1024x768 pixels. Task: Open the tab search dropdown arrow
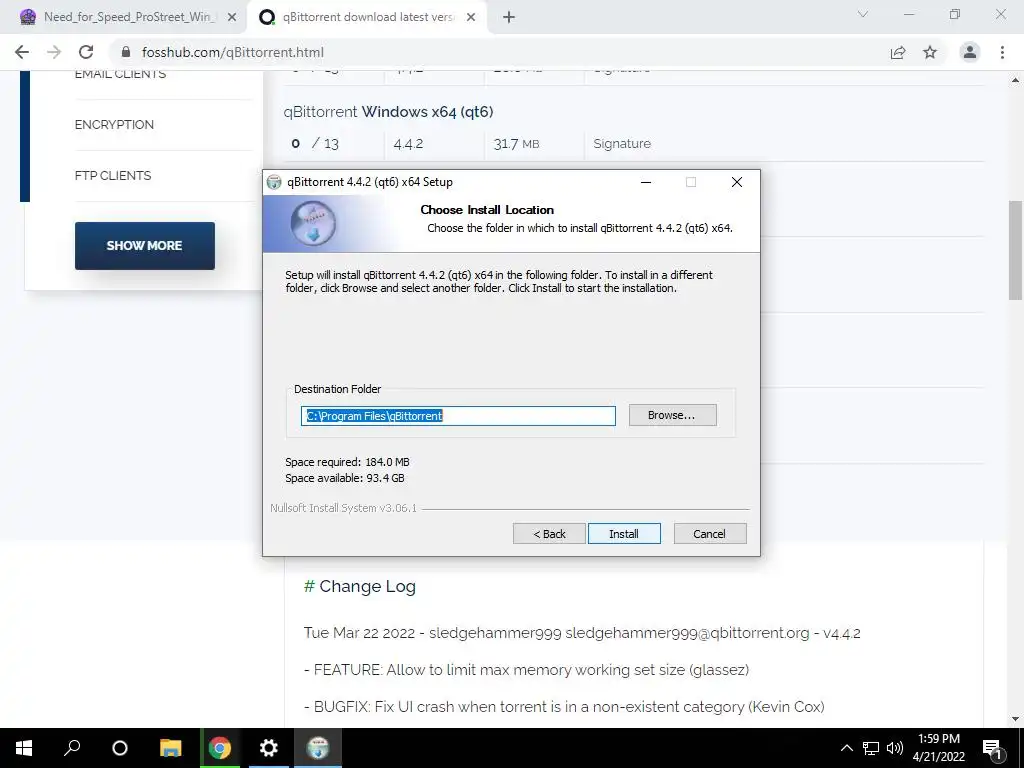click(x=863, y=14)
